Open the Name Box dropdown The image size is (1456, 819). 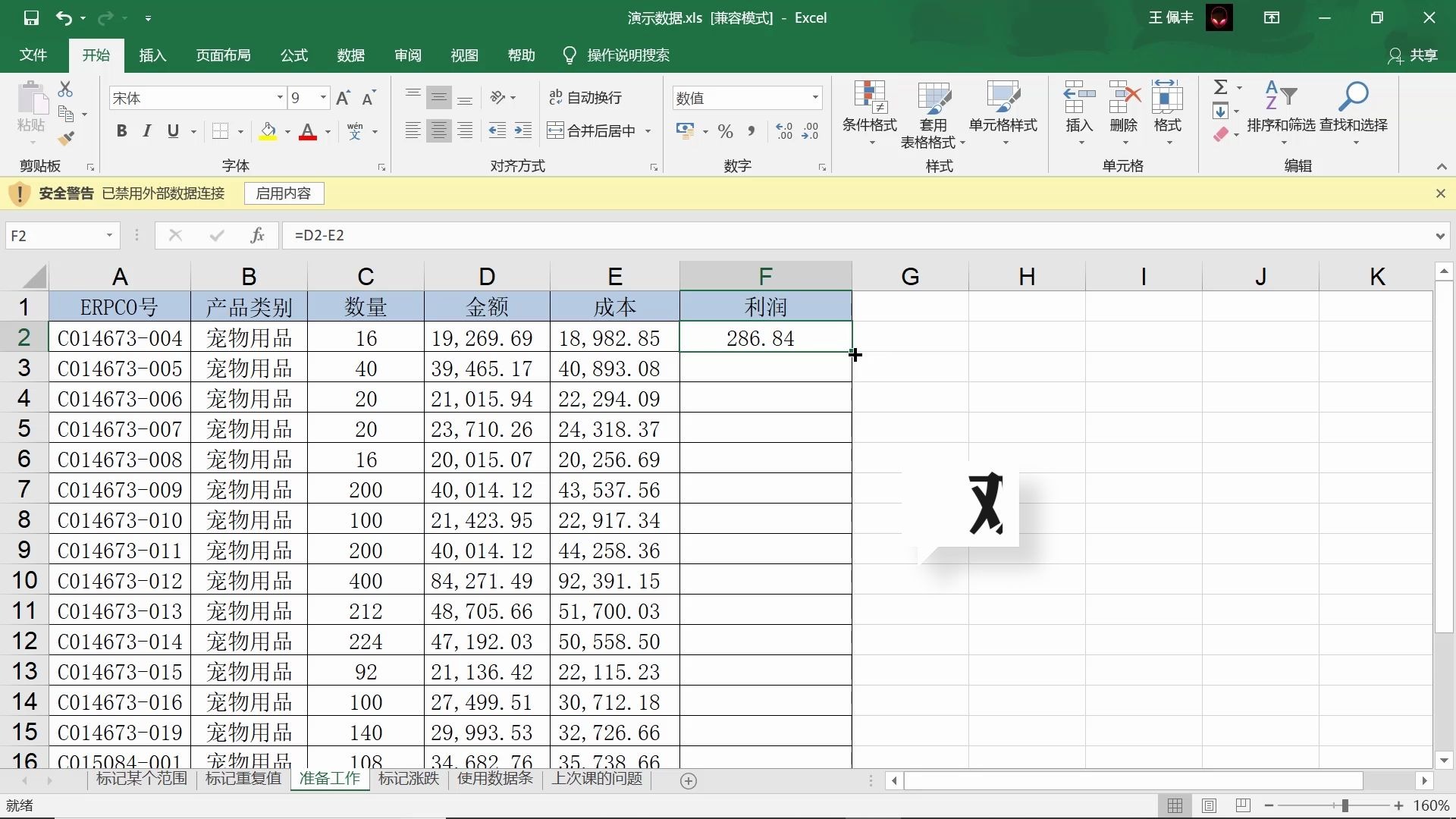tap(109, 236)
